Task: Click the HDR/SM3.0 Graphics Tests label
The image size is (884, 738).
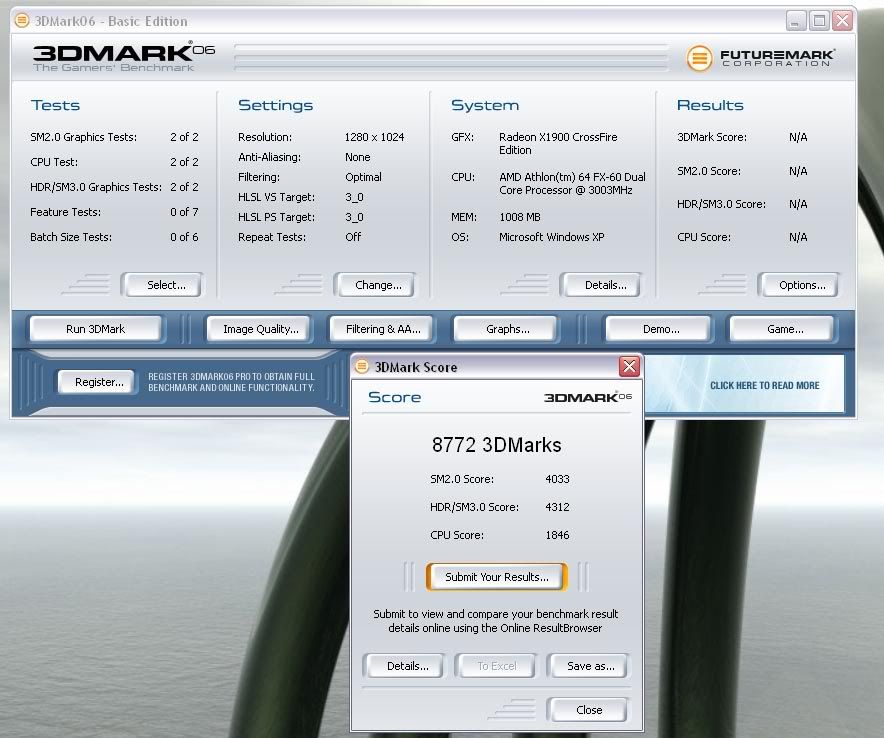Action: [x=96, y=187]
